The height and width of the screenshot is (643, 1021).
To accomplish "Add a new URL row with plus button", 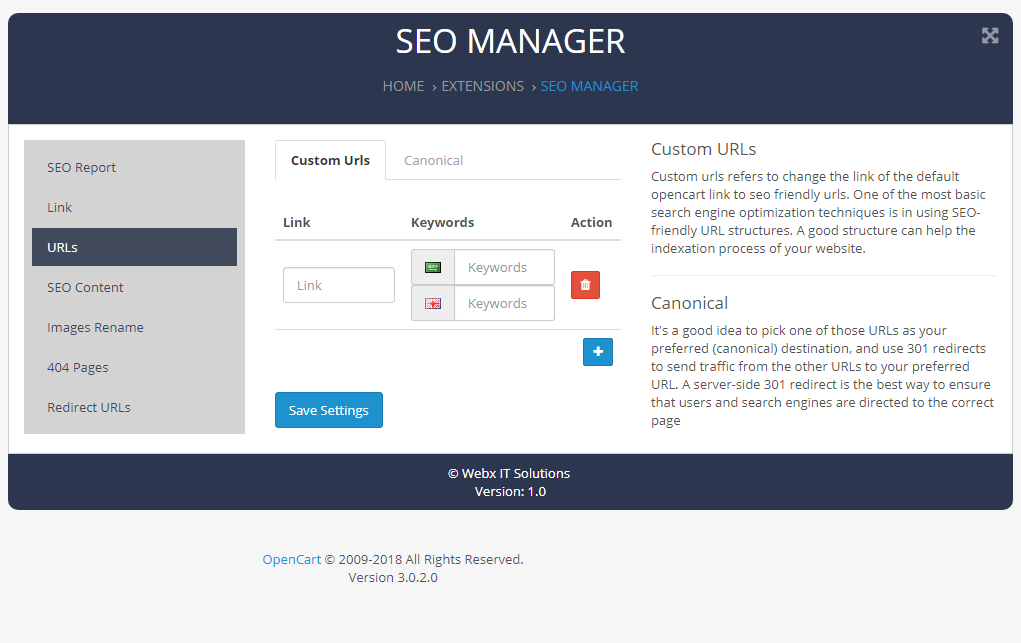I will tap(597, 352).
